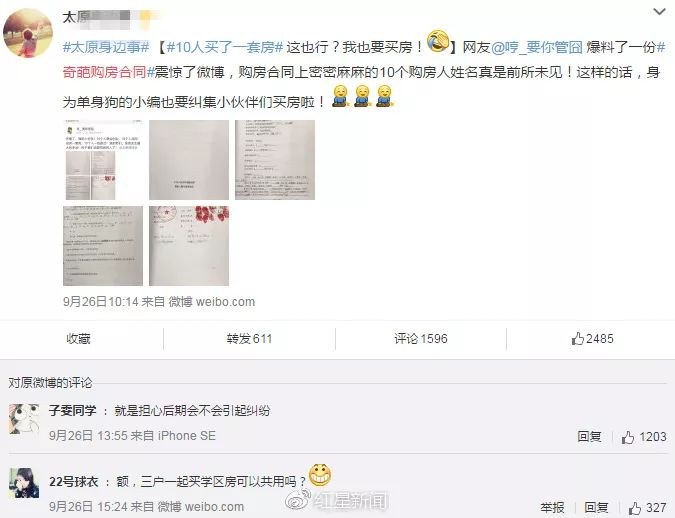Screen dimensions: 675x518
Task: Report the 22号球衣 comment via 举报
Action: point(552,508)
